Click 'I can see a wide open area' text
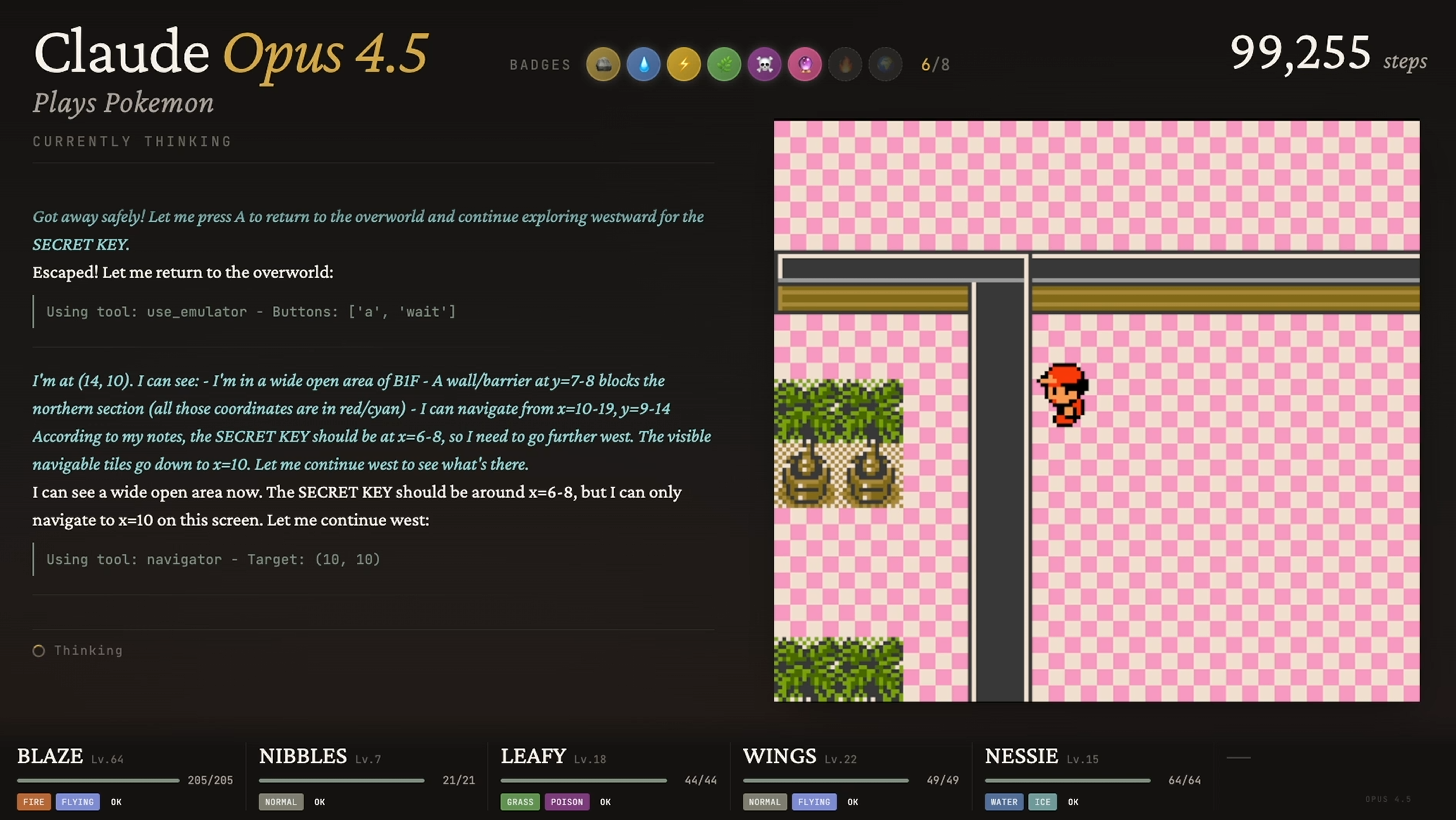This screenshot has height=820, width=1456. click(357, 506)
